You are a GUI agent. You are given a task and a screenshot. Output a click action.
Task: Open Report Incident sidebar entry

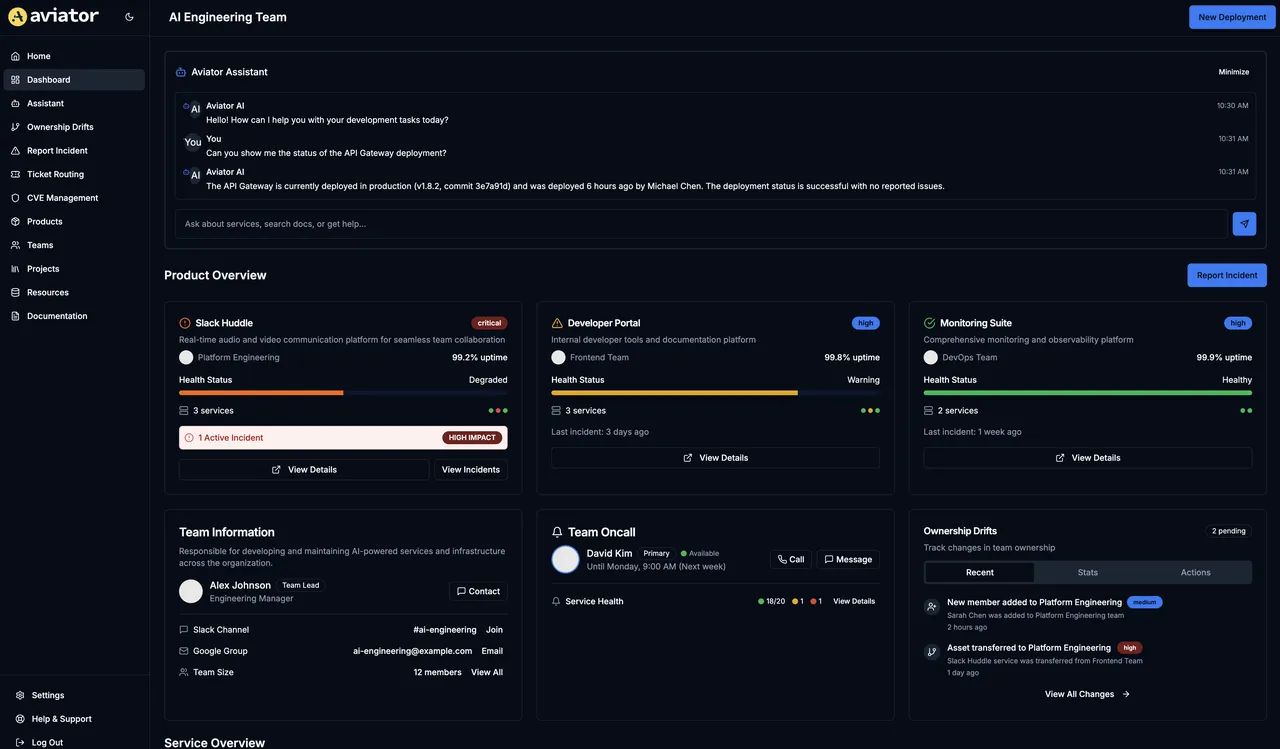pyautogui.click(x=74, y=151)
